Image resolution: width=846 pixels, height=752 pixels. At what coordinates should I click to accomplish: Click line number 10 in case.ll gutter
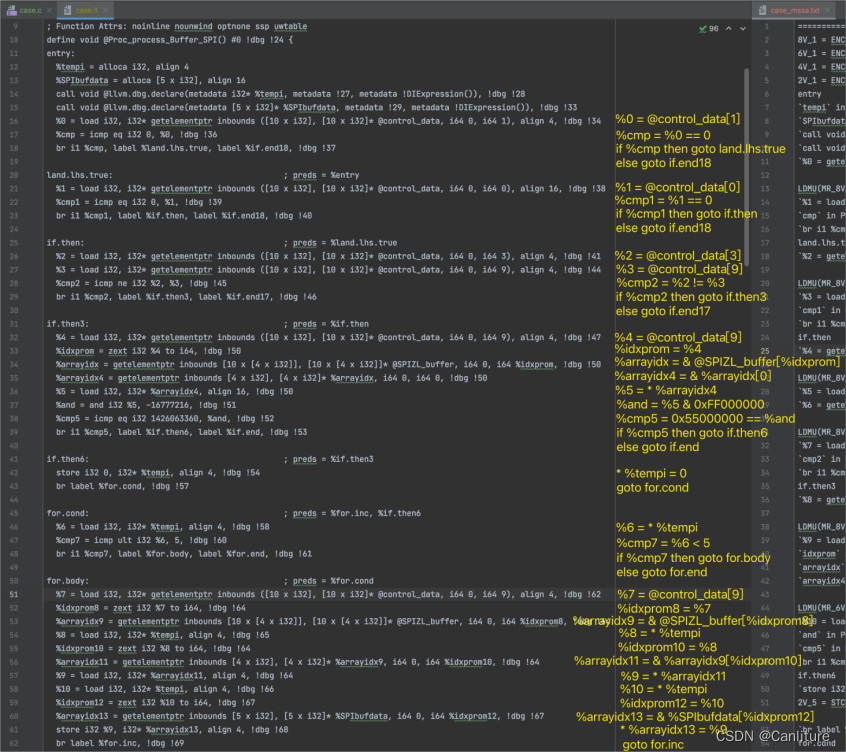pyautogui.click(x=13, y=40)
